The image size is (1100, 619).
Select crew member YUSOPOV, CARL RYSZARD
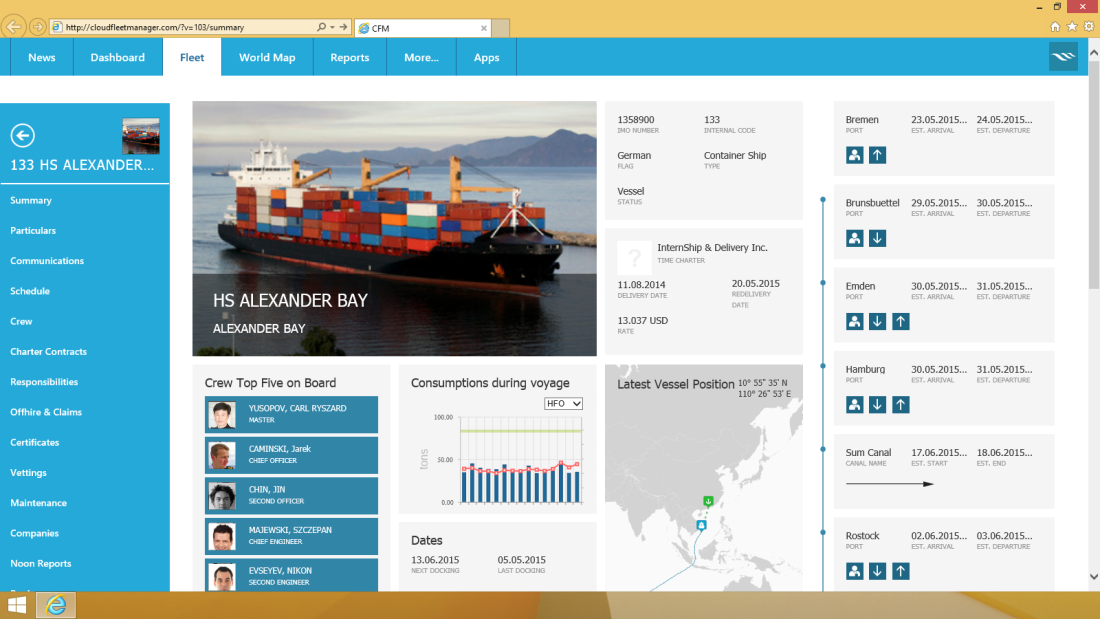291,414
